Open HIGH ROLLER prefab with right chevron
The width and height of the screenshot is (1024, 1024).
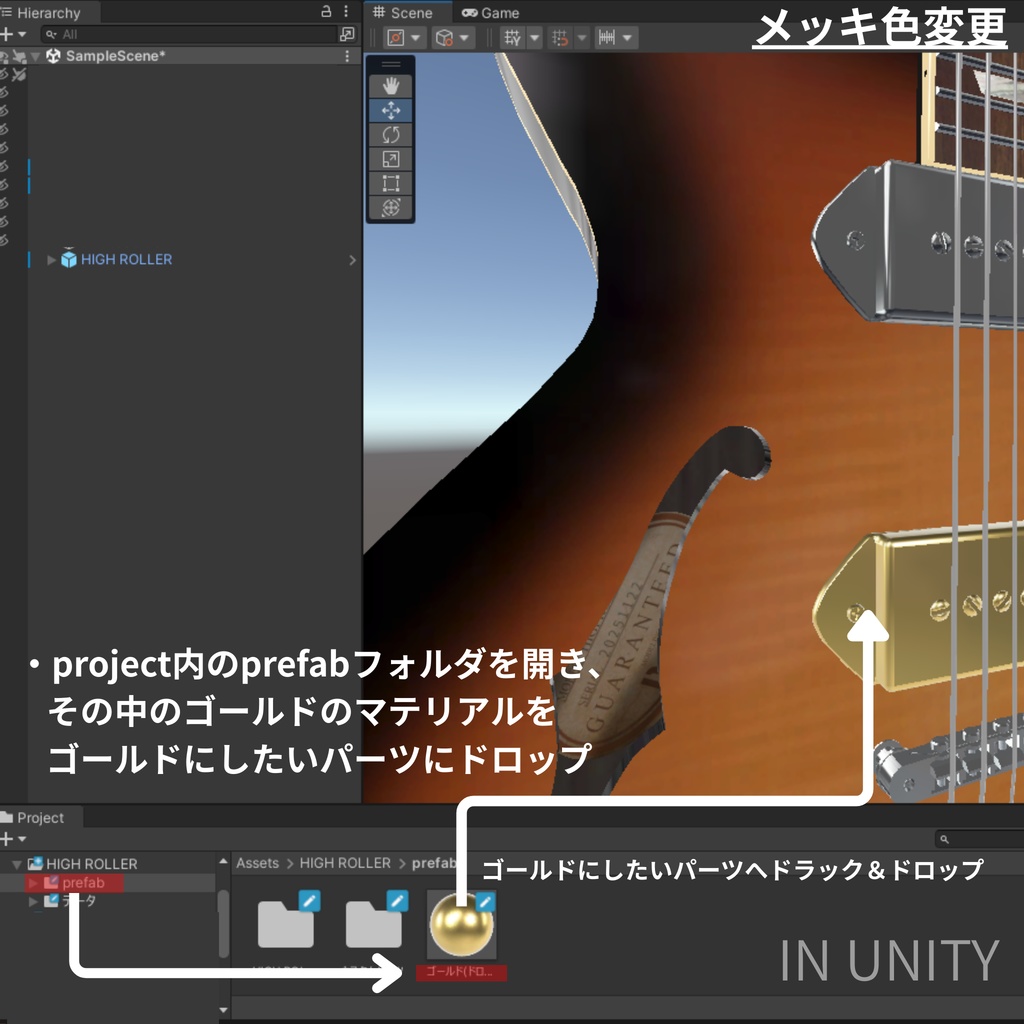pos(352,260)
